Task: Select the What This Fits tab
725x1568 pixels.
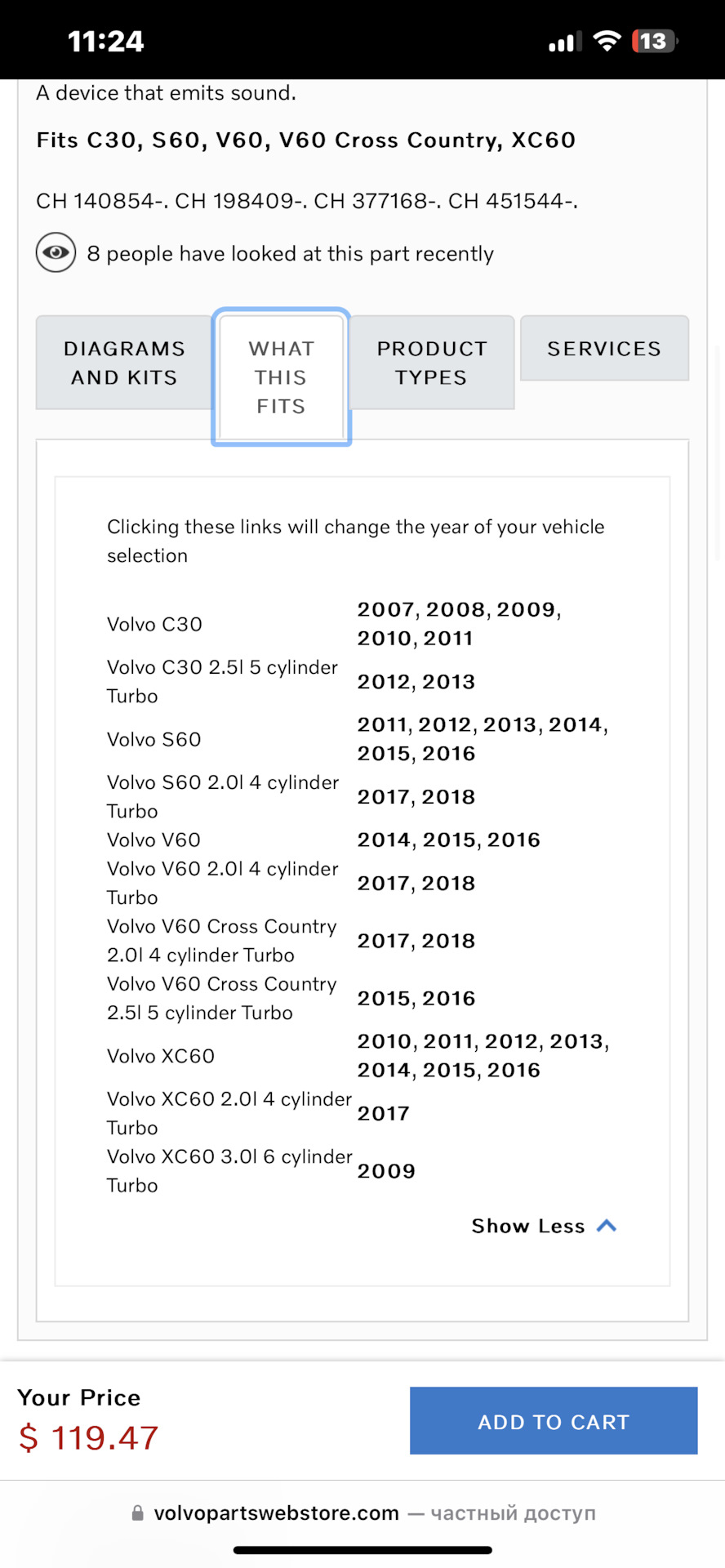Action: [281, 377]
